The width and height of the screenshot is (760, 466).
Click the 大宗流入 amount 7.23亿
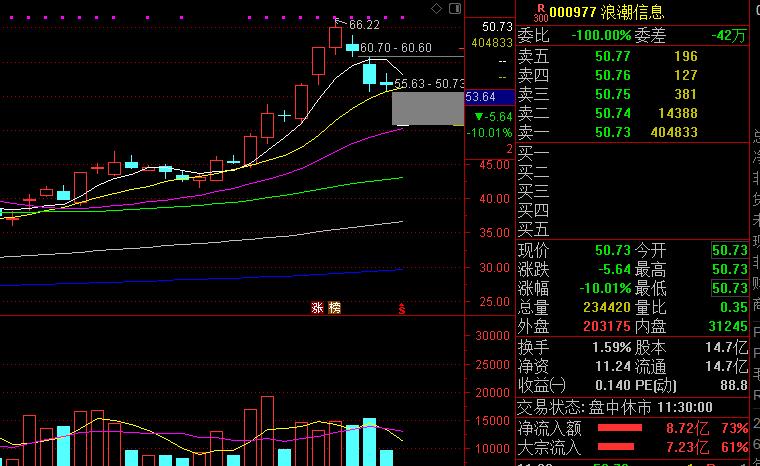pos(687,447)
